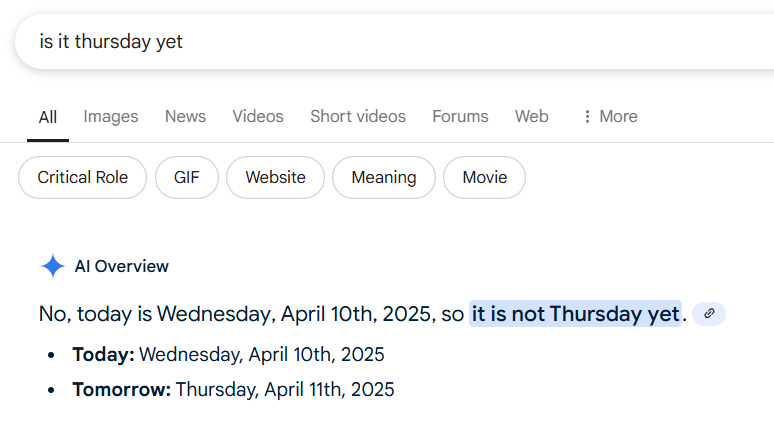
Task: Click the highlighted 'it is not Thursday yet' text
Action: coord(575,314)
